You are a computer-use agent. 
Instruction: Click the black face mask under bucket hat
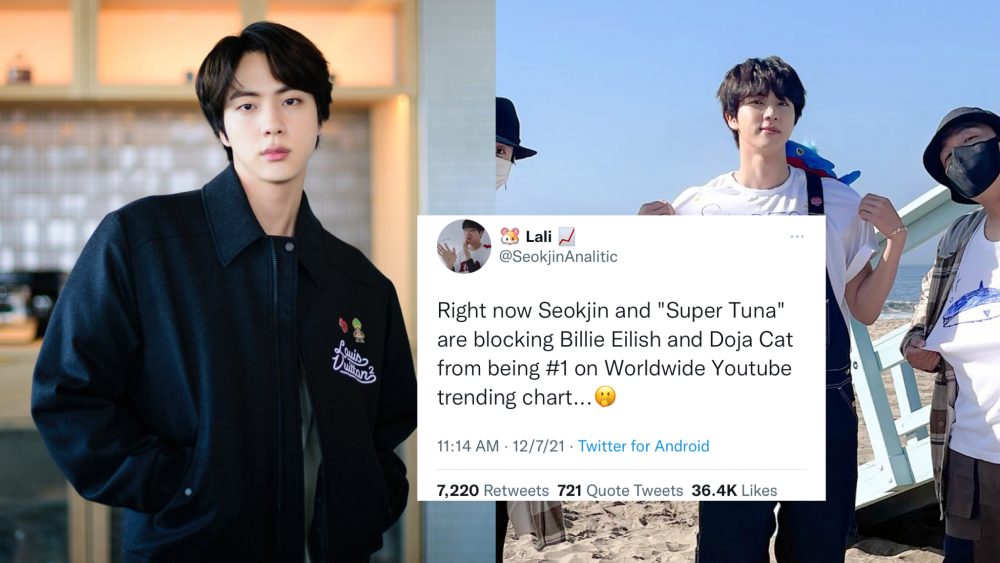click(x=973, y=168)
